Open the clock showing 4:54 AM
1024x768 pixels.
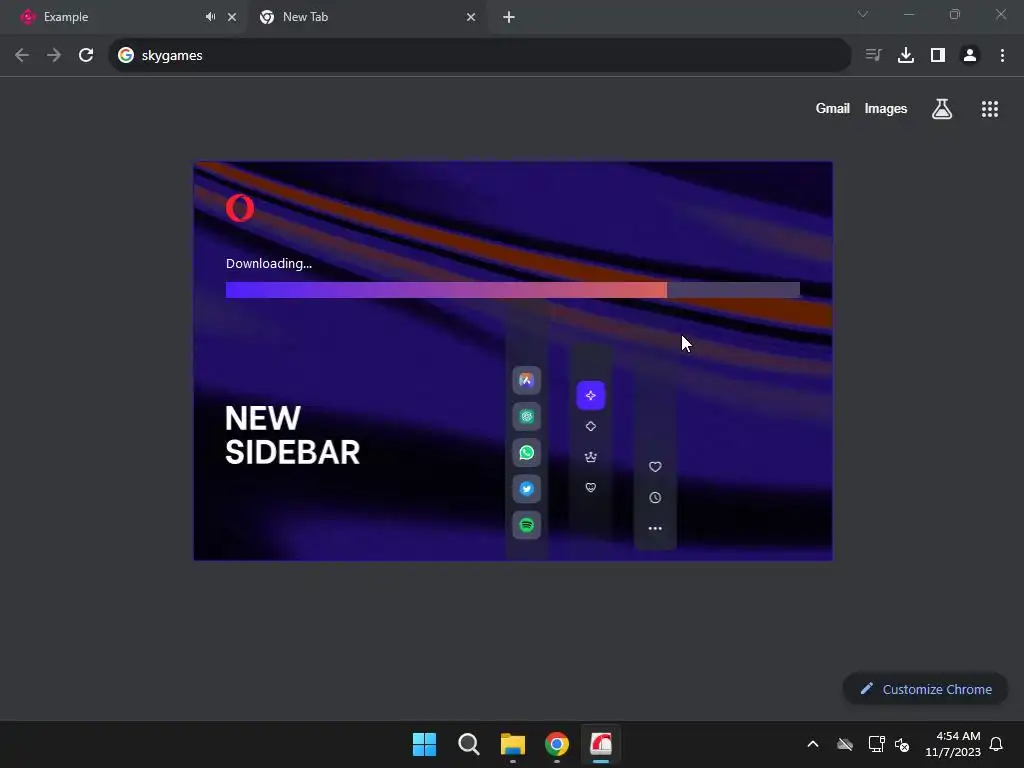click(953, 744)
